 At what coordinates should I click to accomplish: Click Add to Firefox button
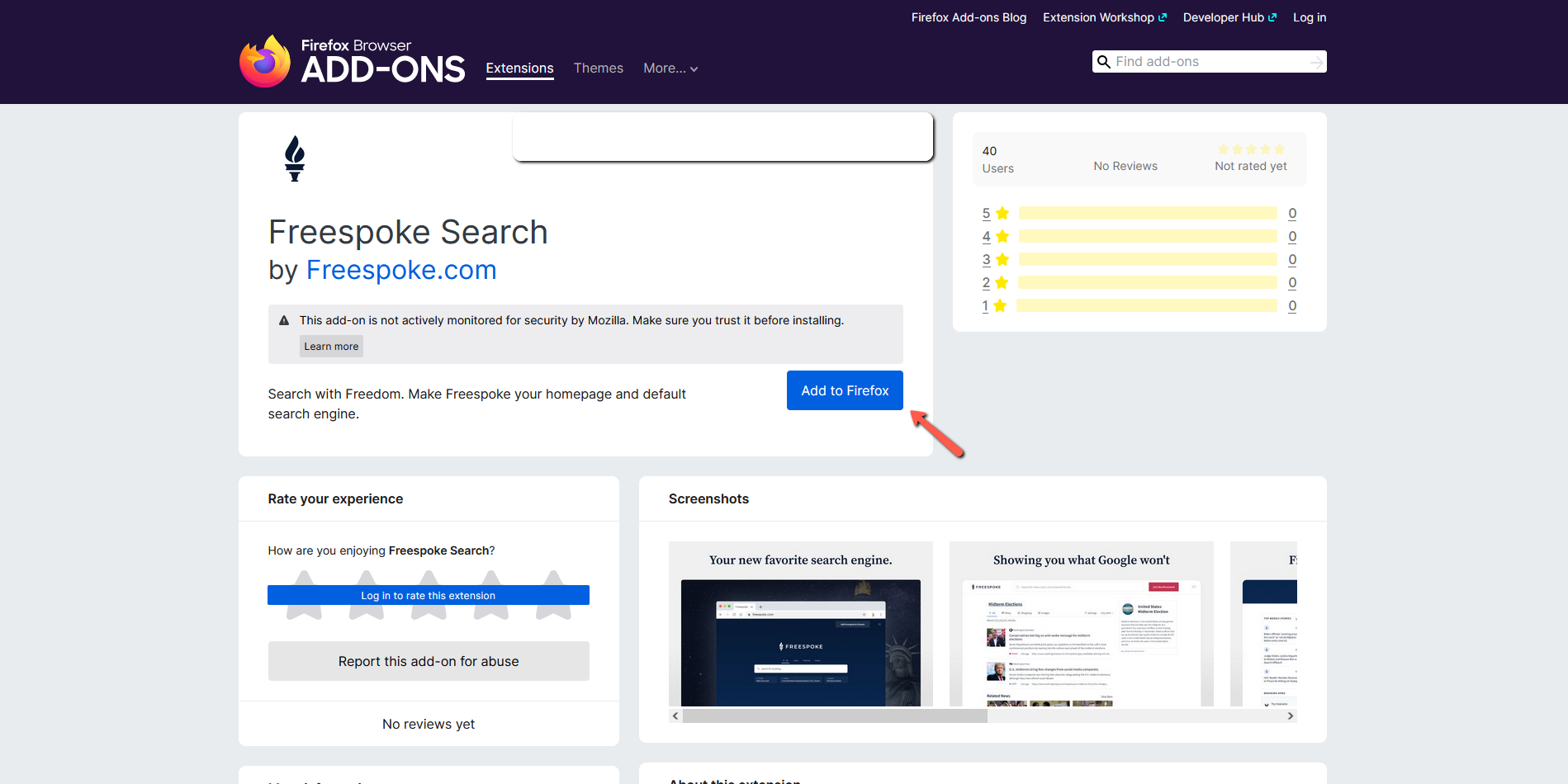point(845,390)
